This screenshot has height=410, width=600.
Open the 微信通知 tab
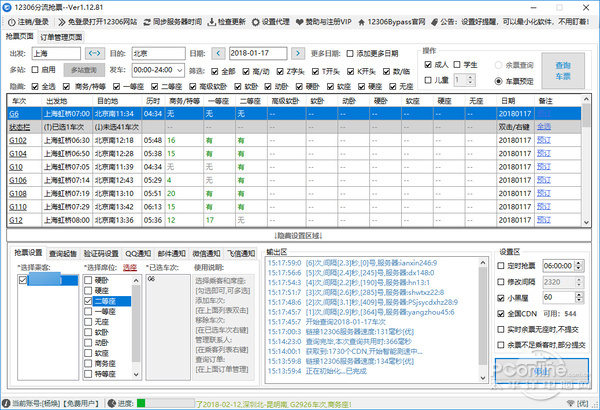point(206,253)
